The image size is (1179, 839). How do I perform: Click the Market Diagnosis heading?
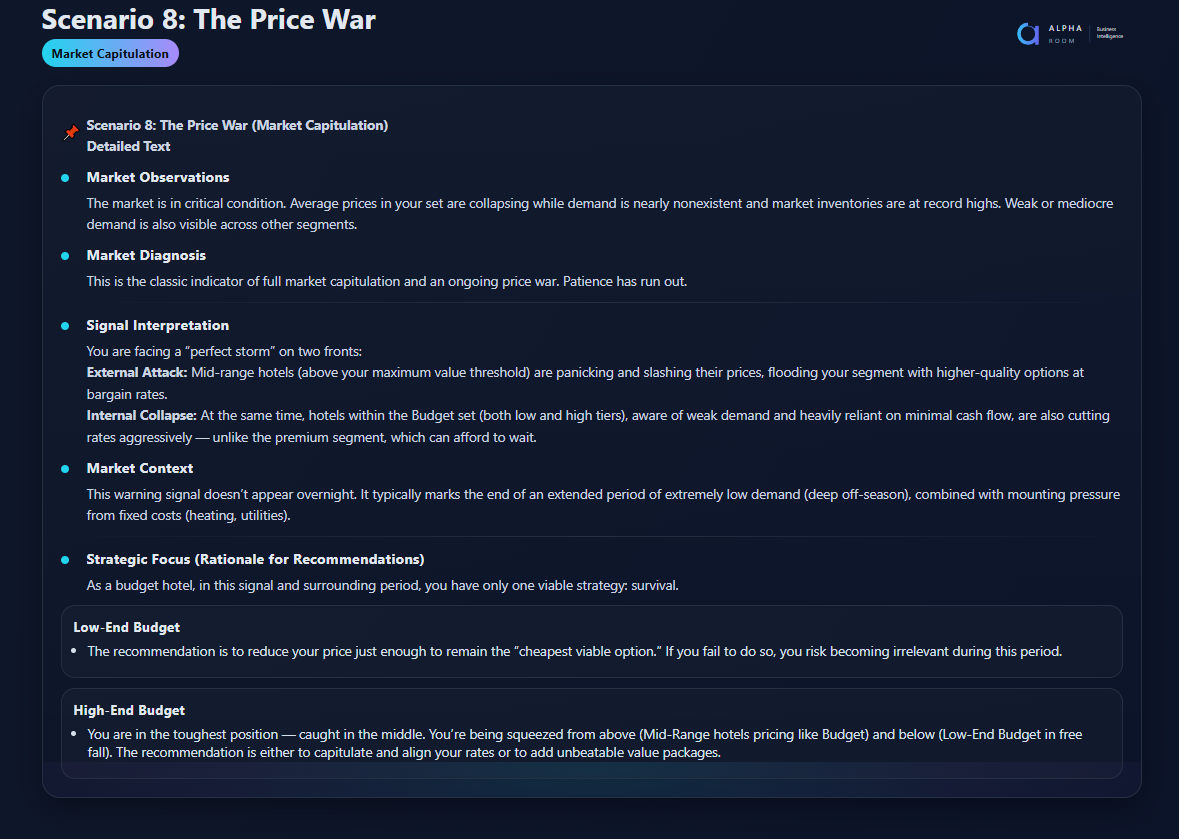[146, 256]
